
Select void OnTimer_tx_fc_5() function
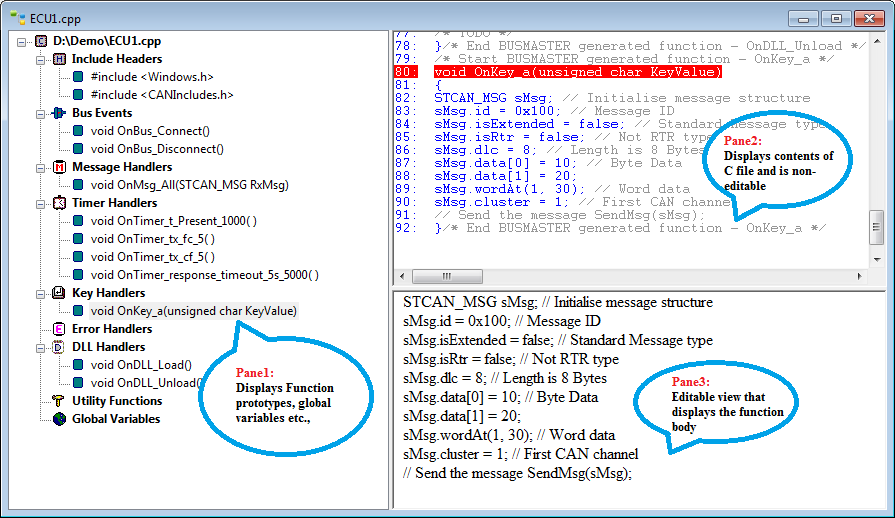pos(153,239)
